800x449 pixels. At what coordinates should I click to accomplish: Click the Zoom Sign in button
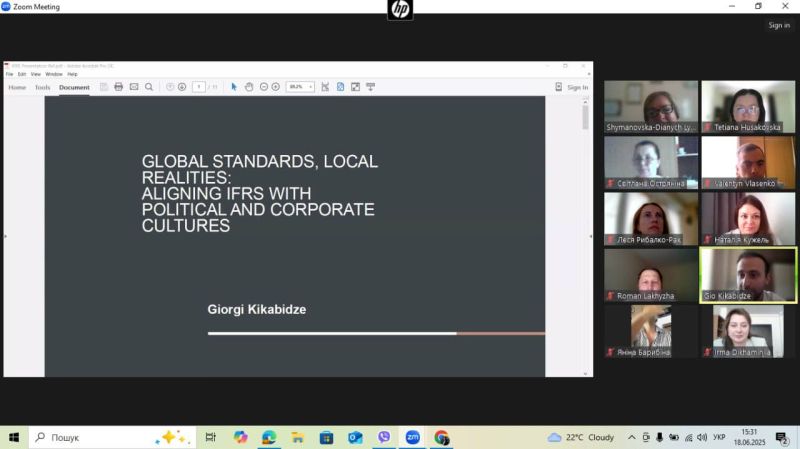point(779,25)
